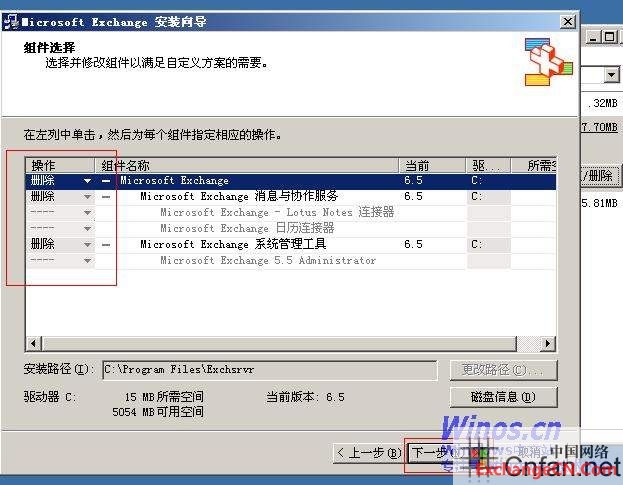Open action dropdown for Microsoft Exchange row
Screen dimensions: 623x485
point(87,181)
